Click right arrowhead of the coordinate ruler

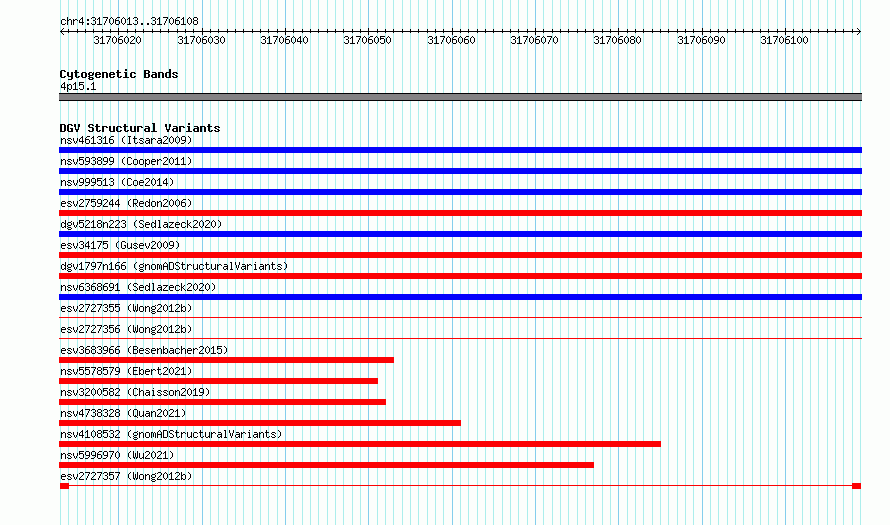859,31
